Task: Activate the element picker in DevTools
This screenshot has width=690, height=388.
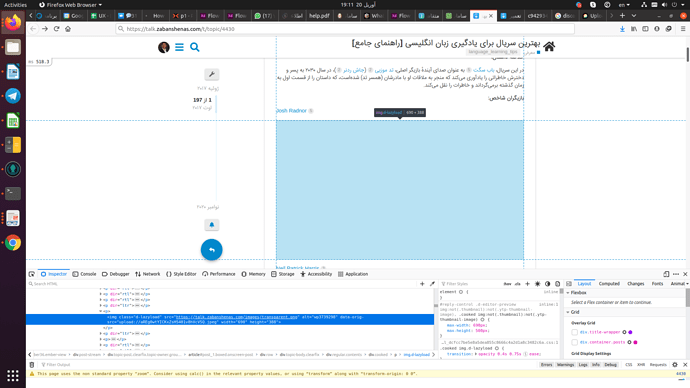Action: tap(32, 274)
